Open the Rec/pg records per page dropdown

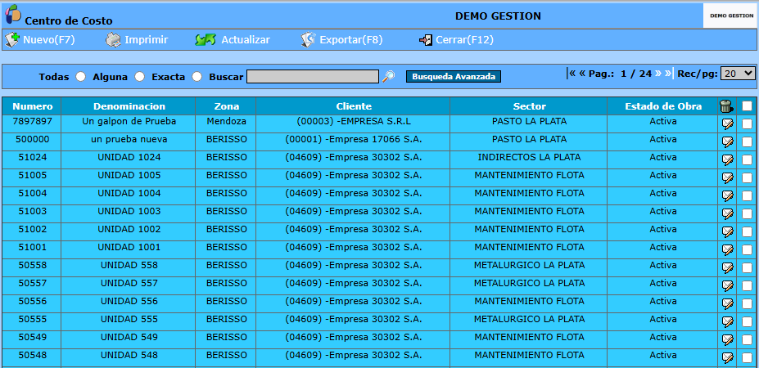tap(738, 73)
